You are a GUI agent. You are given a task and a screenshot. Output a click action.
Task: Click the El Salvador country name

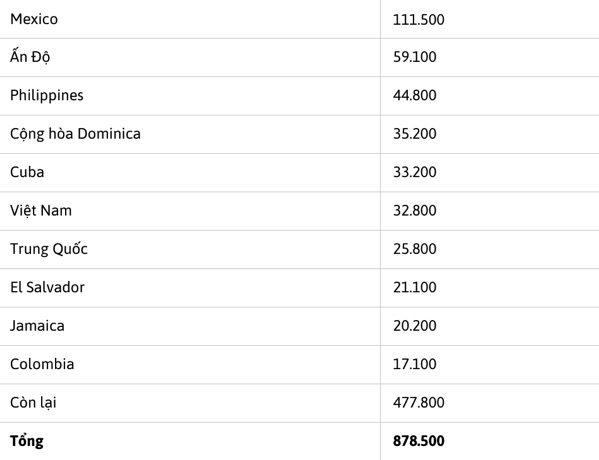[47, 287]
